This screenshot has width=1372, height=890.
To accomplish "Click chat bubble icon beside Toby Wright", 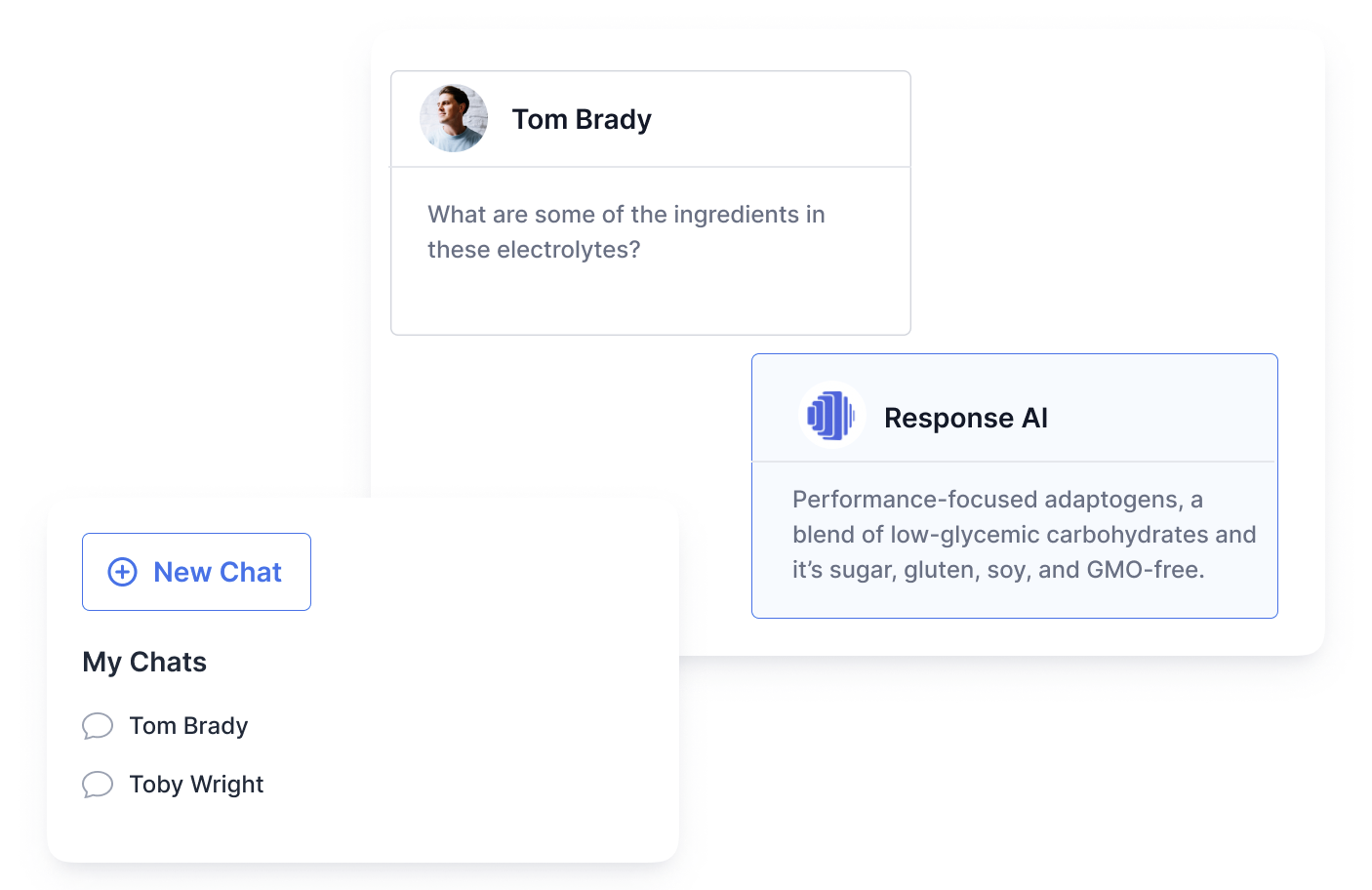I will point(98,785).
